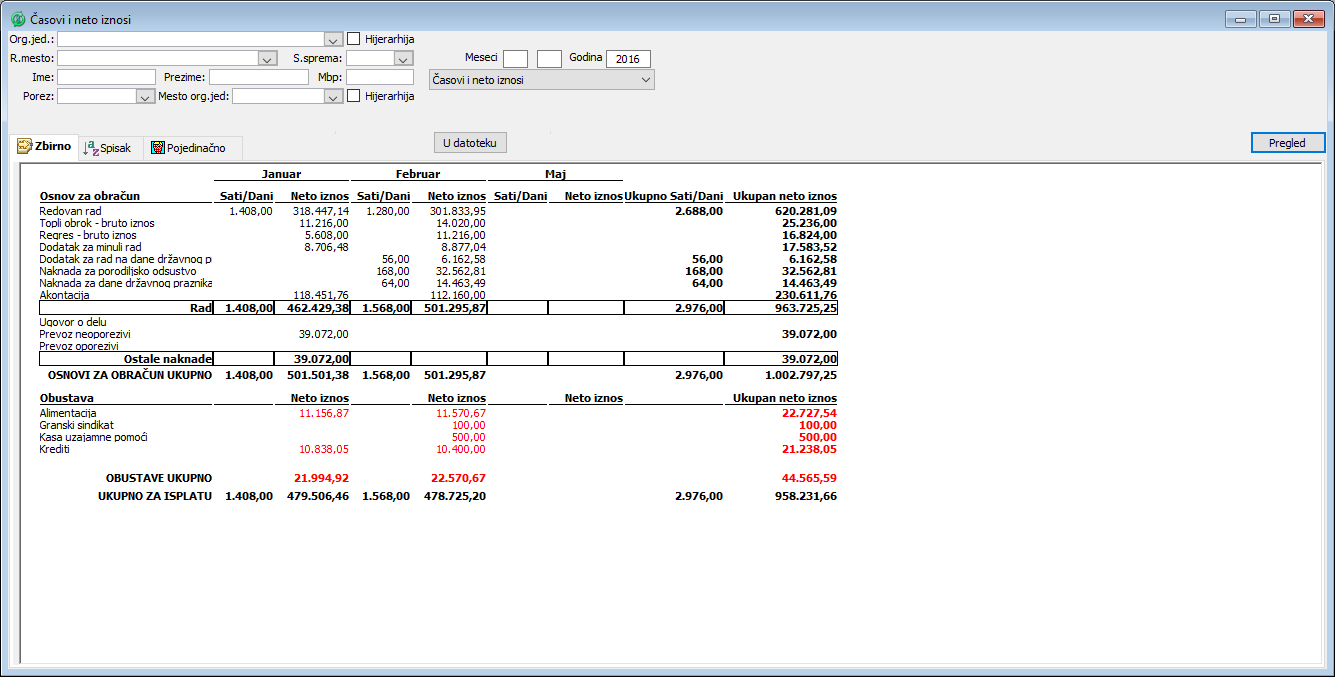
Task: Focus the Prezime input field
Action: pos(258,77)
